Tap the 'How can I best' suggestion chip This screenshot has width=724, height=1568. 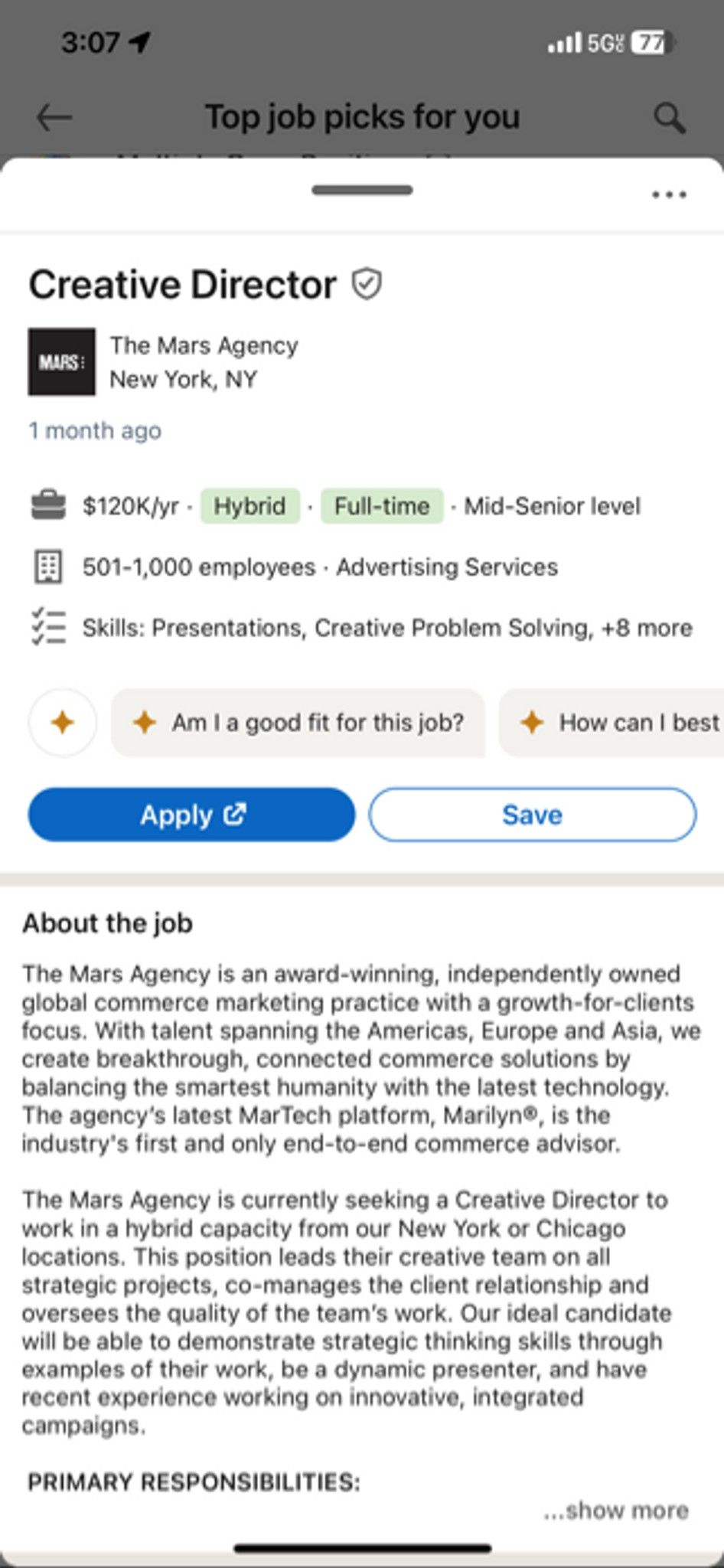611,723
